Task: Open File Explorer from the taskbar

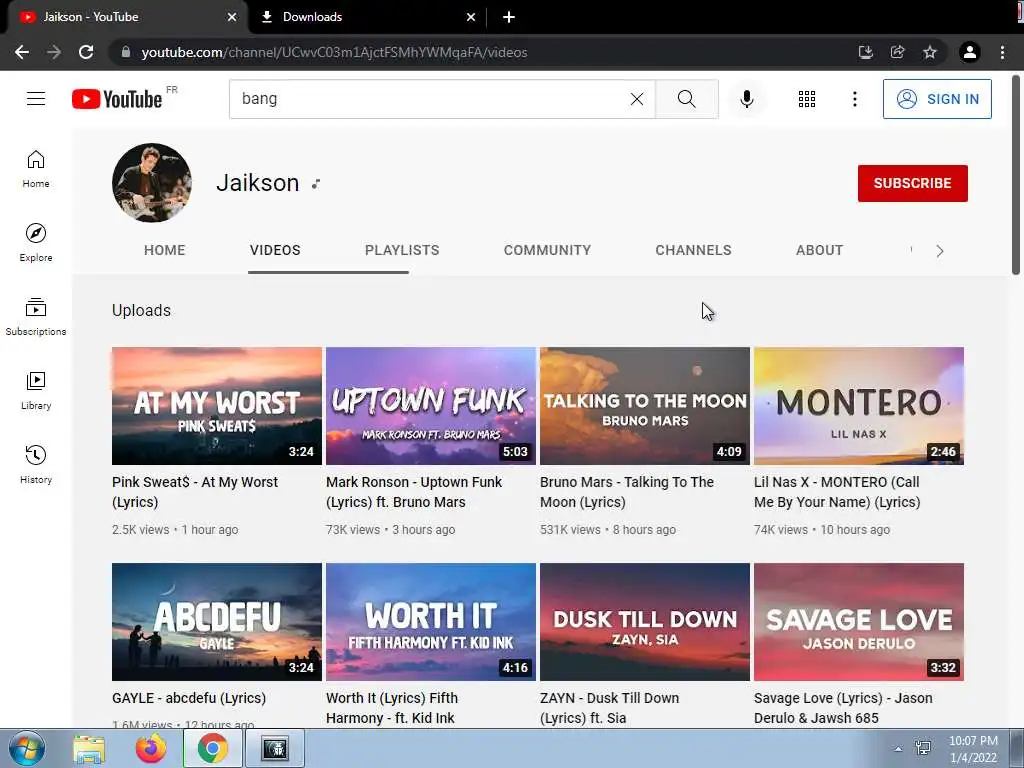Action: (x=89, y=748)
